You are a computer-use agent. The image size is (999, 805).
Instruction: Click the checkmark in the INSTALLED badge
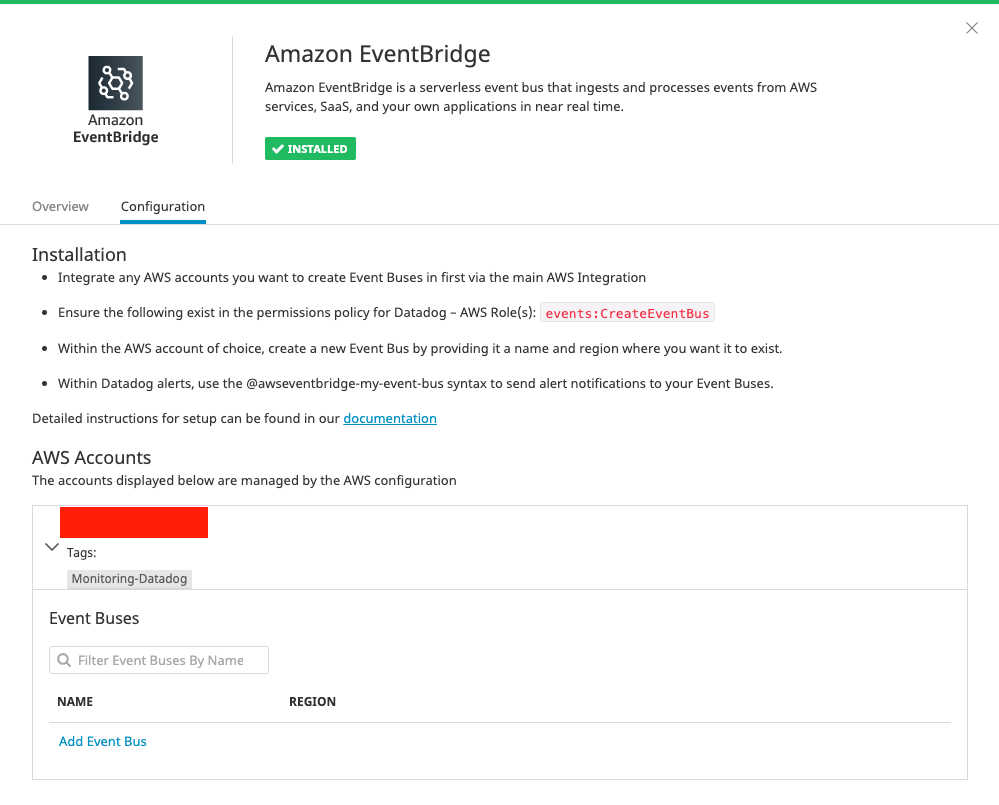278,148
